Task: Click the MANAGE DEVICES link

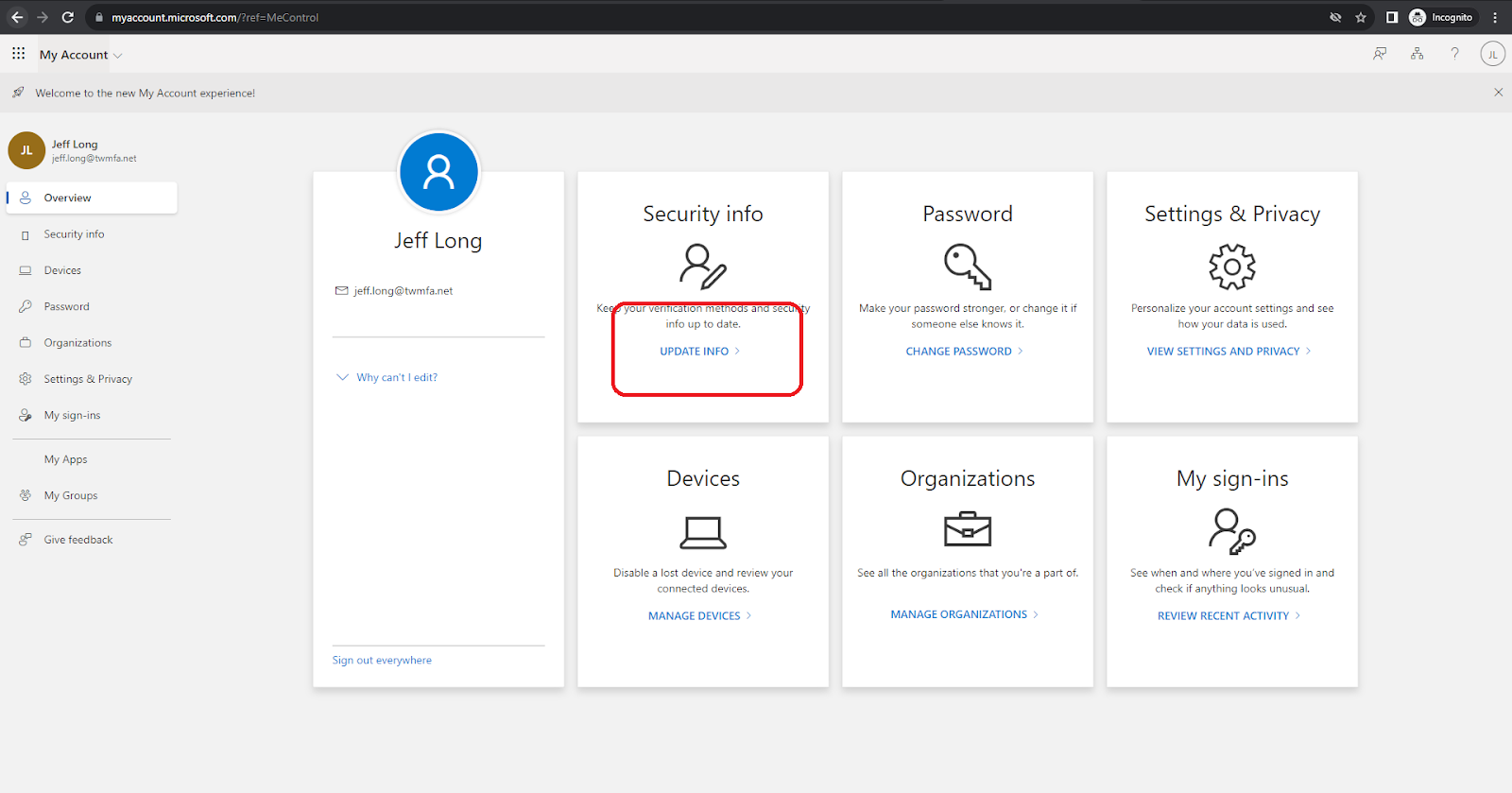Action: click(700, 616)
